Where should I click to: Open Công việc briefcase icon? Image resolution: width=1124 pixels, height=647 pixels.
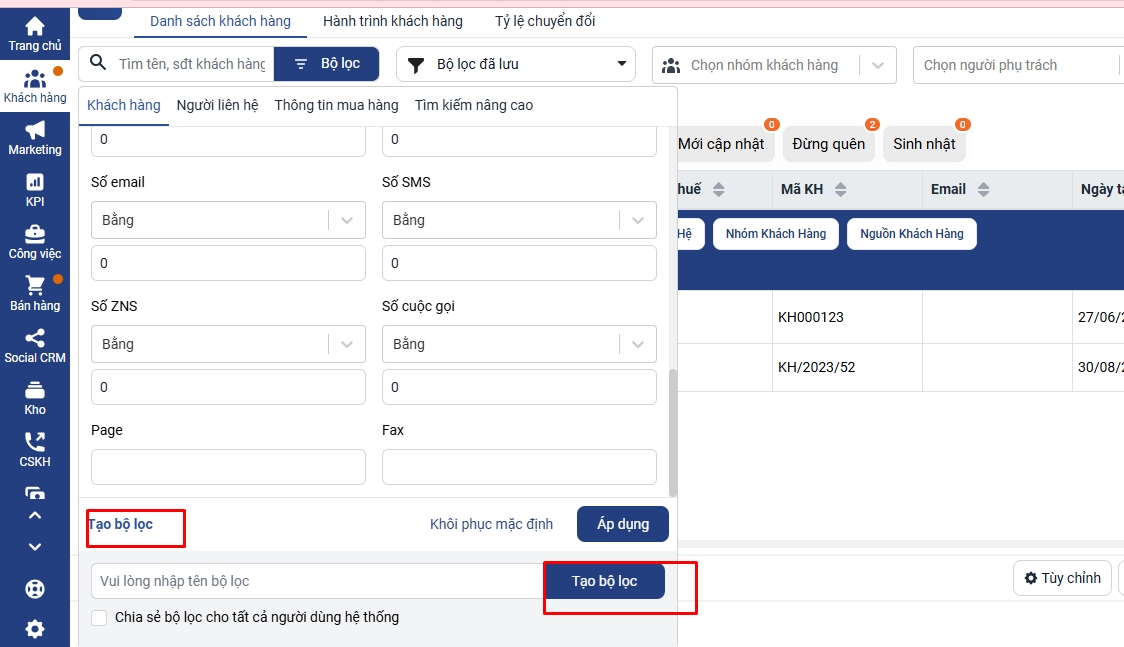[x=35, y=235]
